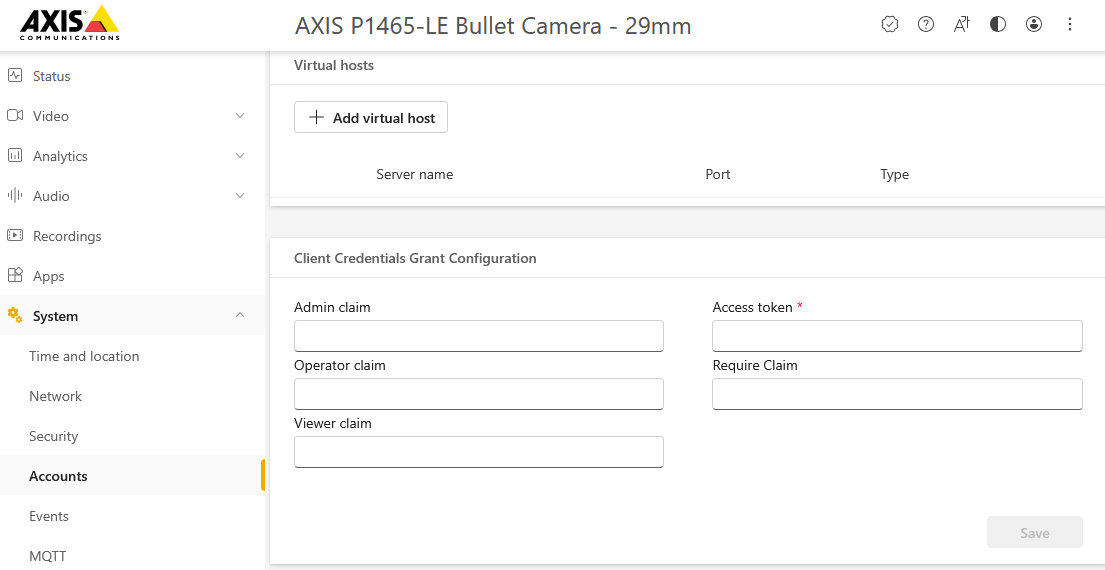Open the language selection icon
The width and height of the screenshot is (1105, 570).
pyautogui.click(x=962, y=25)
